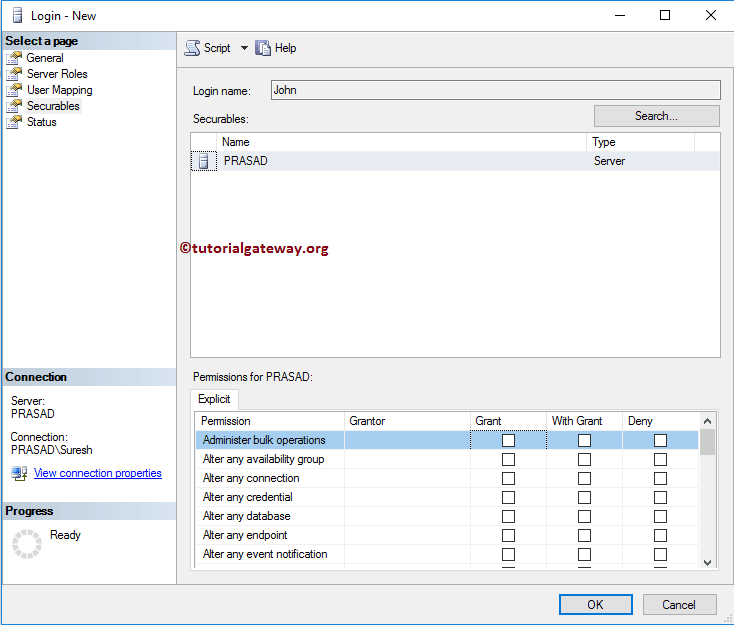The width and height of the screenshot is (734, 625).
Task: Click the Script toolbar button label
Action: pos(217,48)
